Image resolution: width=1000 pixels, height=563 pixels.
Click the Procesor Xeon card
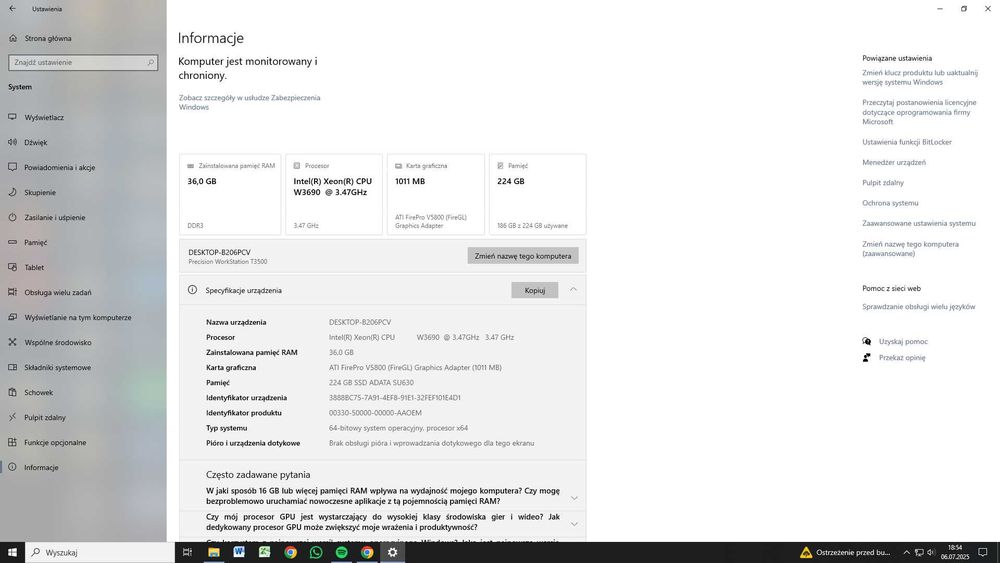pos(334,194)
